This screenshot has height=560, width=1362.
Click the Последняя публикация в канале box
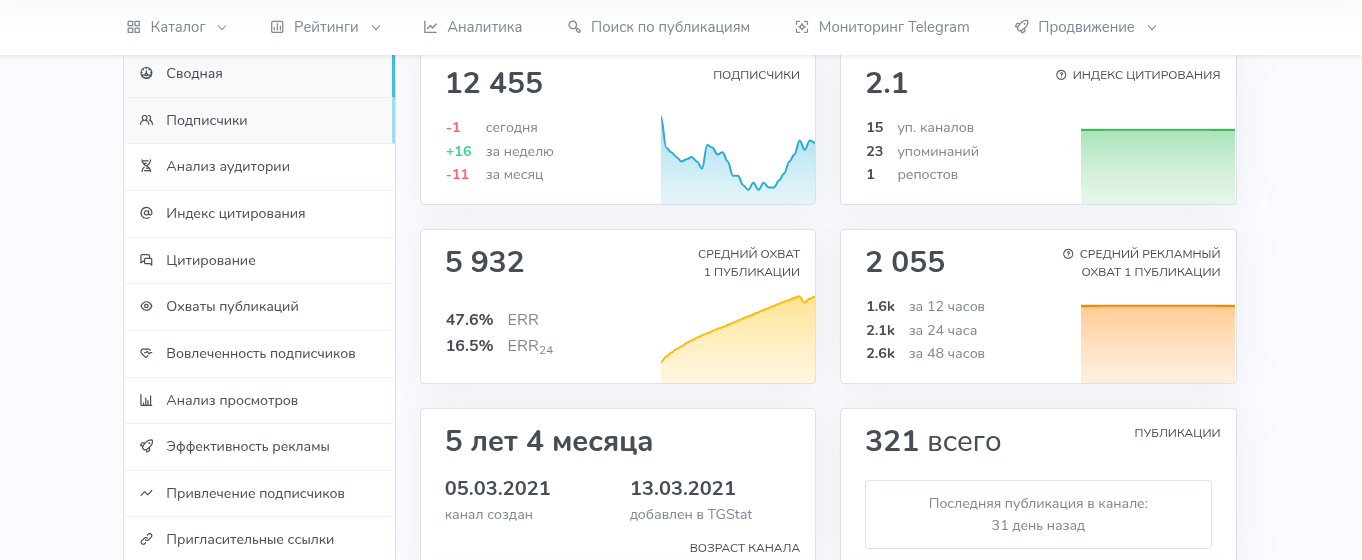1038,514
